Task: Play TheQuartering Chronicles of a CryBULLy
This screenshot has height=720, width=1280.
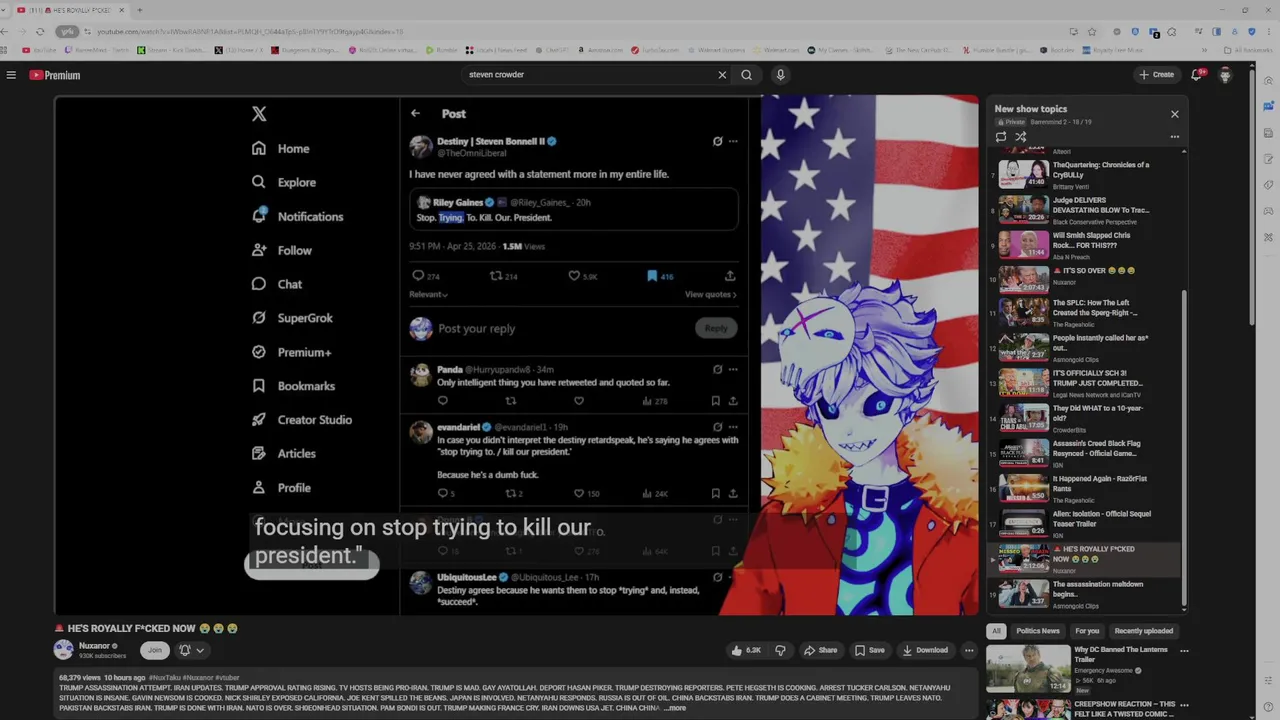Action: tap(1085, 175)
